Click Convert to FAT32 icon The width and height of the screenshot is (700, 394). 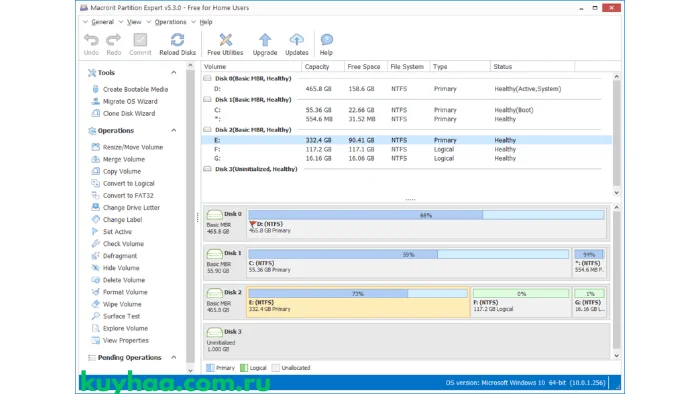point(95,195)
